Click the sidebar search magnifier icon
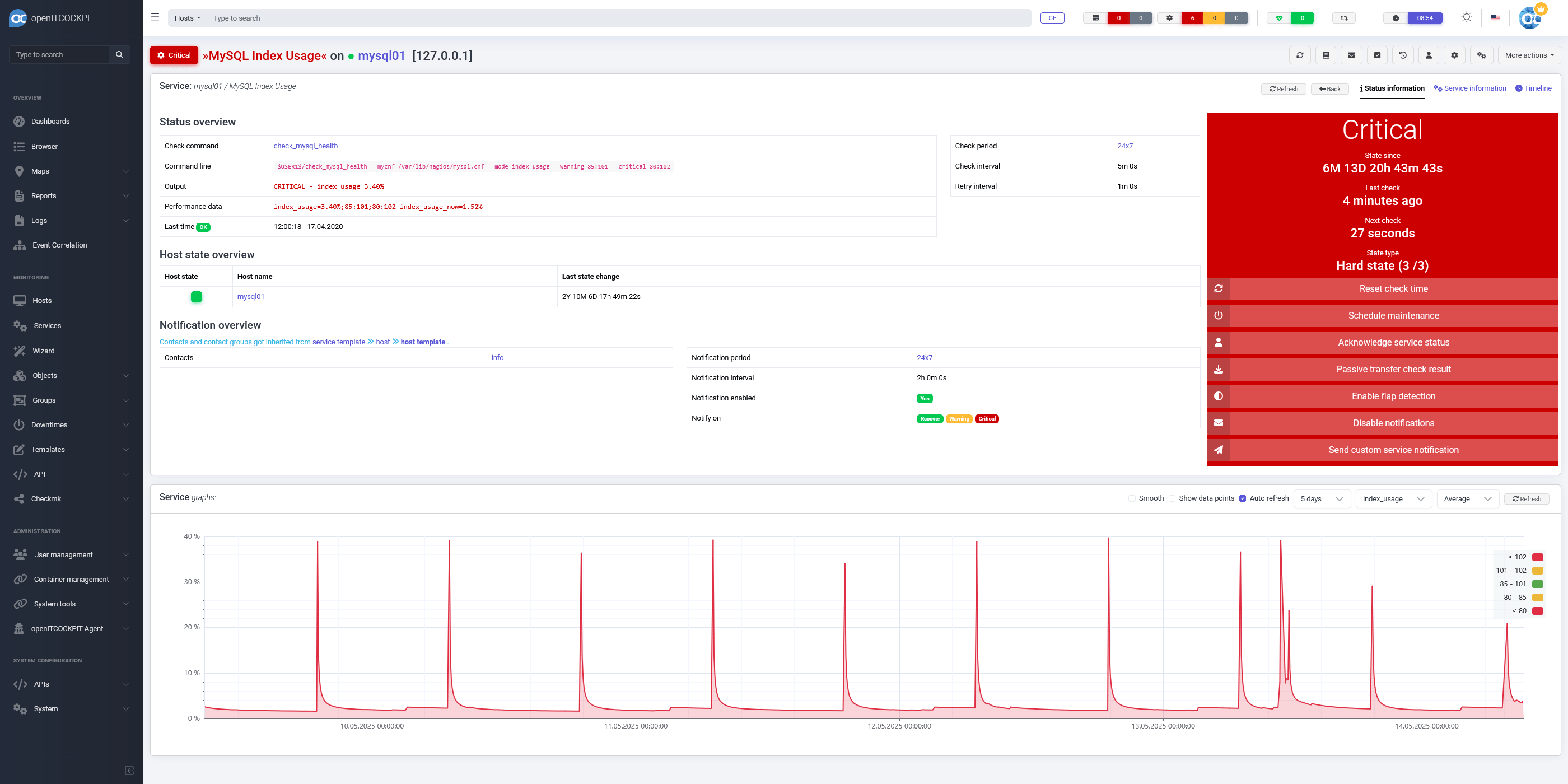Viewport: 1568px width, 784px height. pyautogui.click(x=119, y=55)
